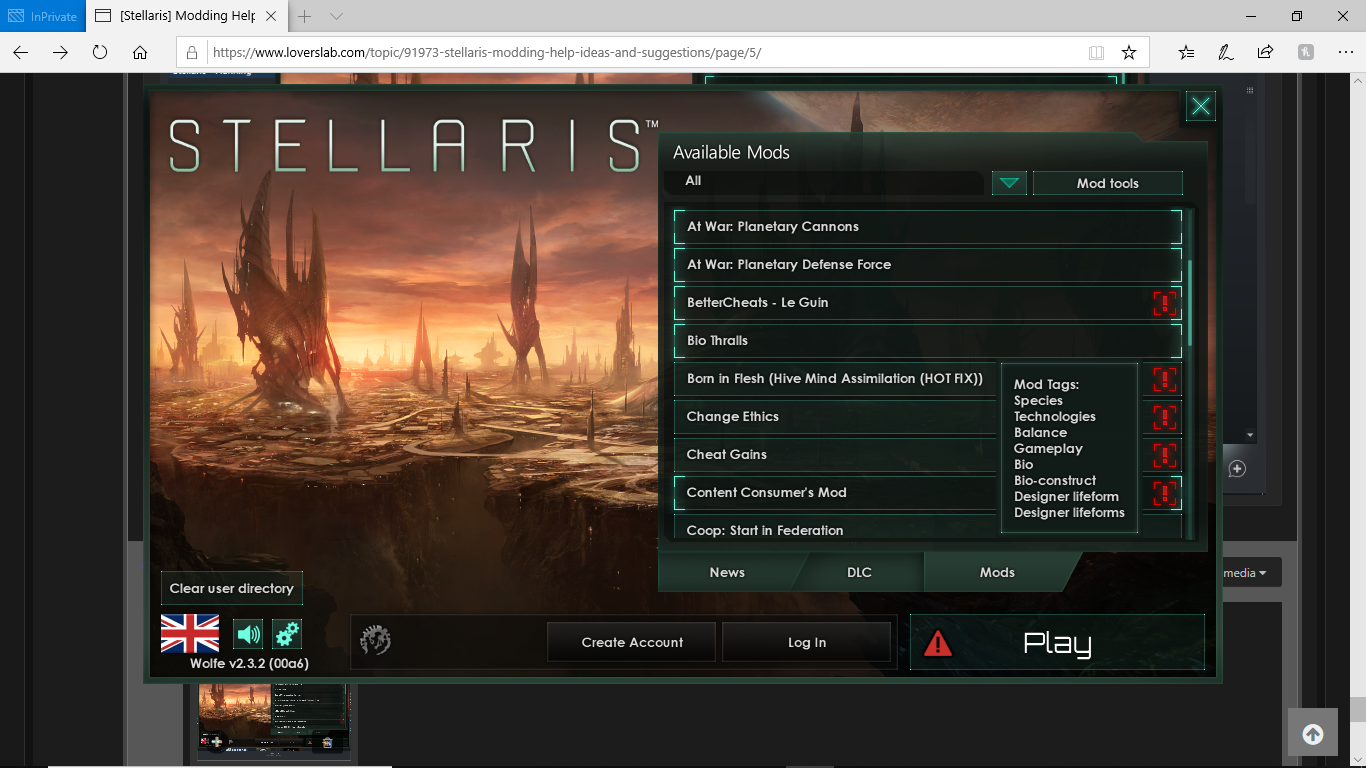Open the tab list chevron next to new tab

(336, 16)
